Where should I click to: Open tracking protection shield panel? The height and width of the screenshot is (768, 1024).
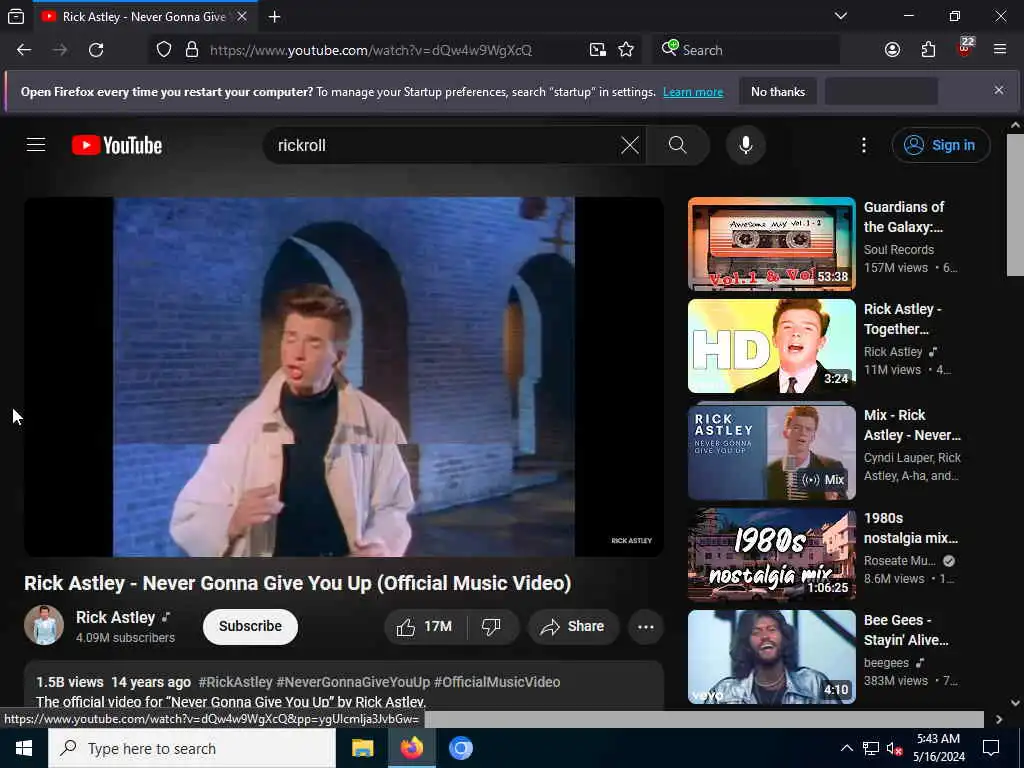164,50
